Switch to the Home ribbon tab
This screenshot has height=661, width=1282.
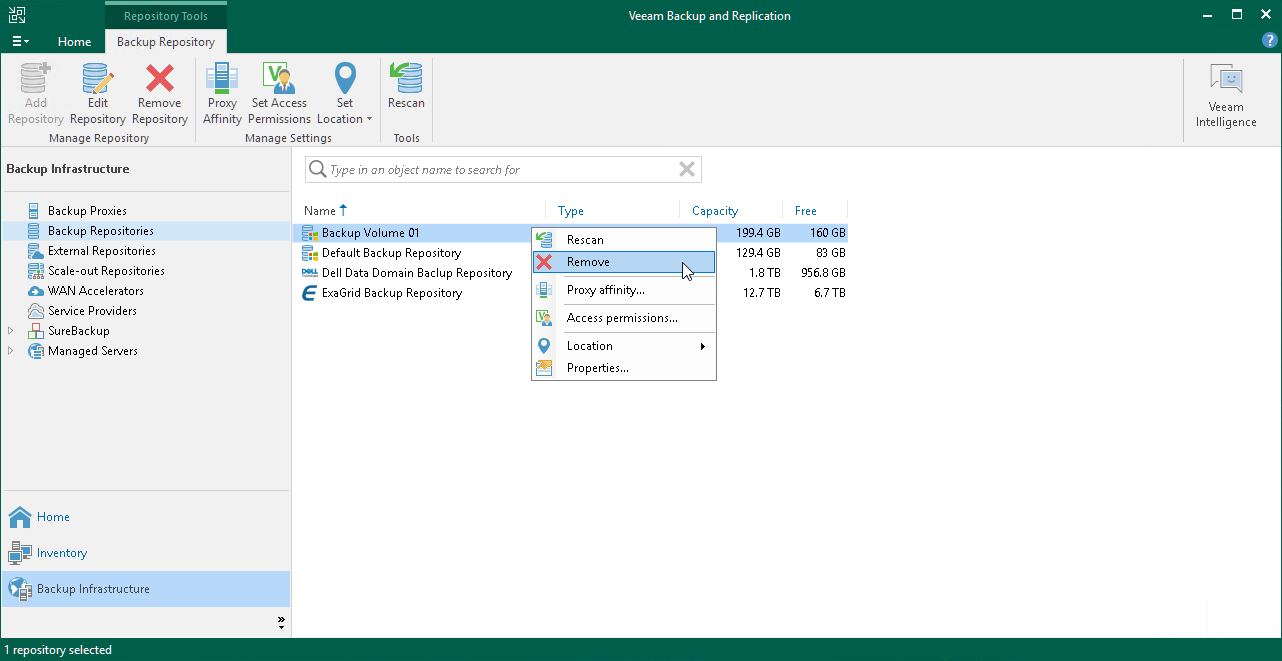[74, 42]
